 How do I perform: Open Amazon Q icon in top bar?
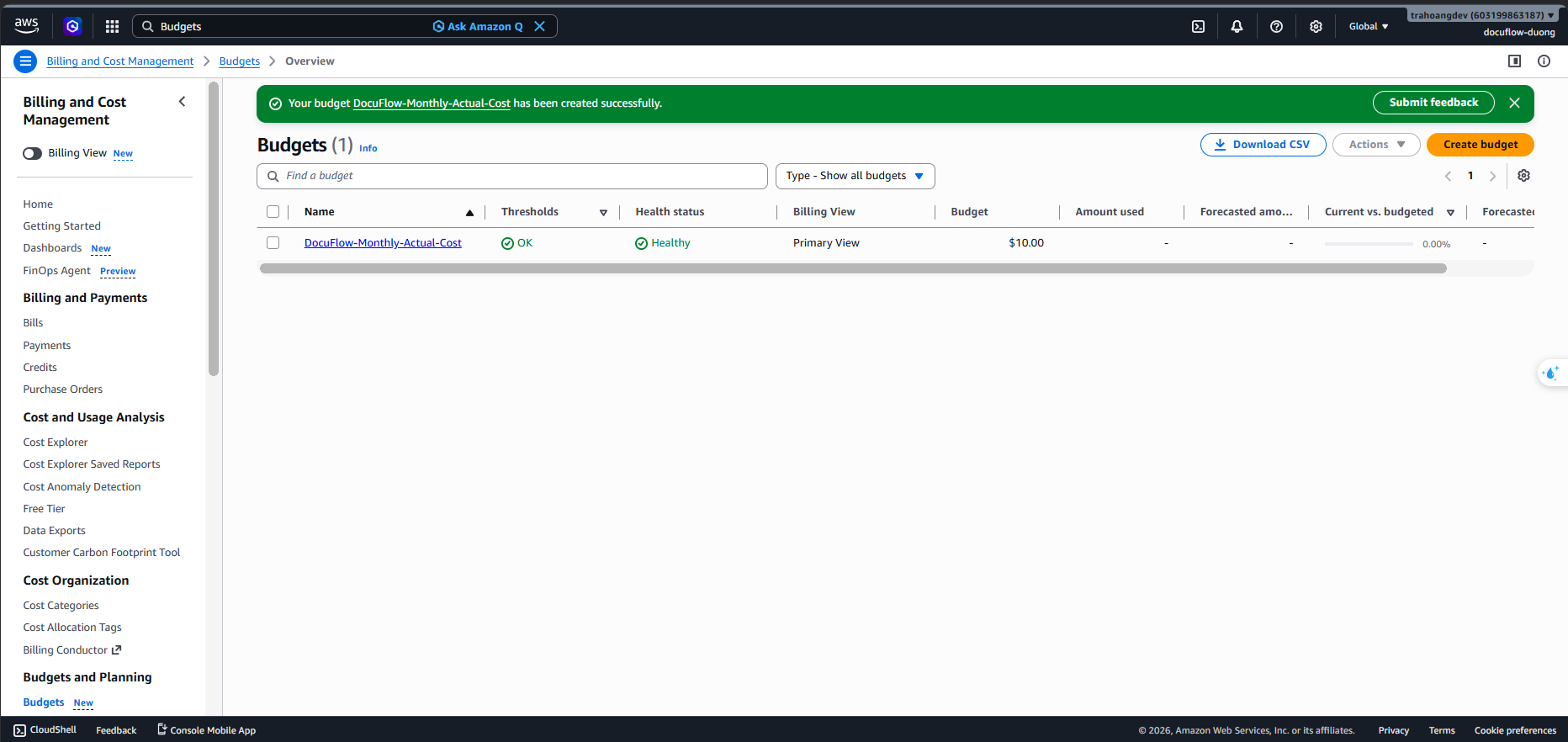click(x=73, y=26)
